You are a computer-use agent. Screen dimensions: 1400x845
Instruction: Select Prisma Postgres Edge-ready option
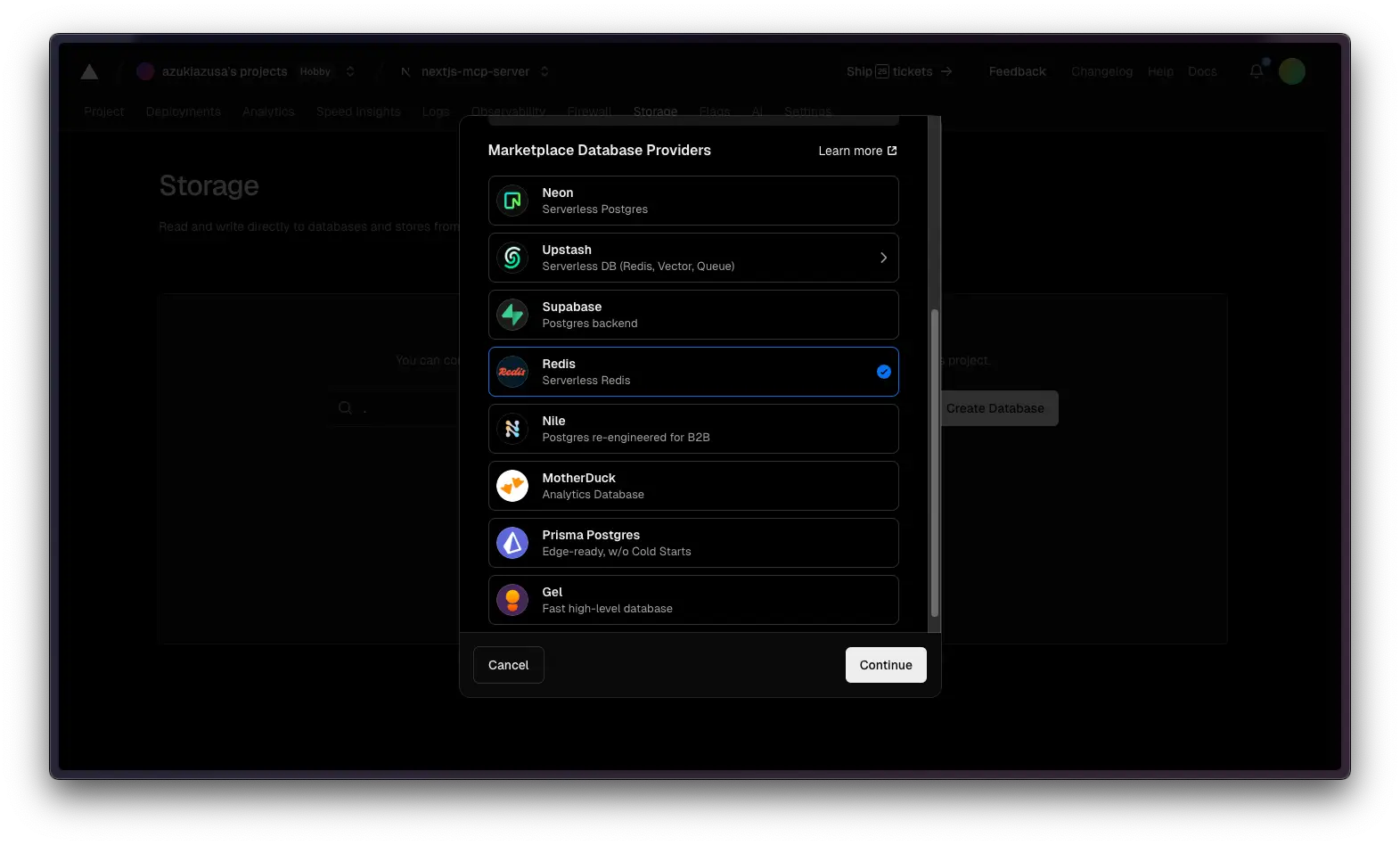click(693, 543)
